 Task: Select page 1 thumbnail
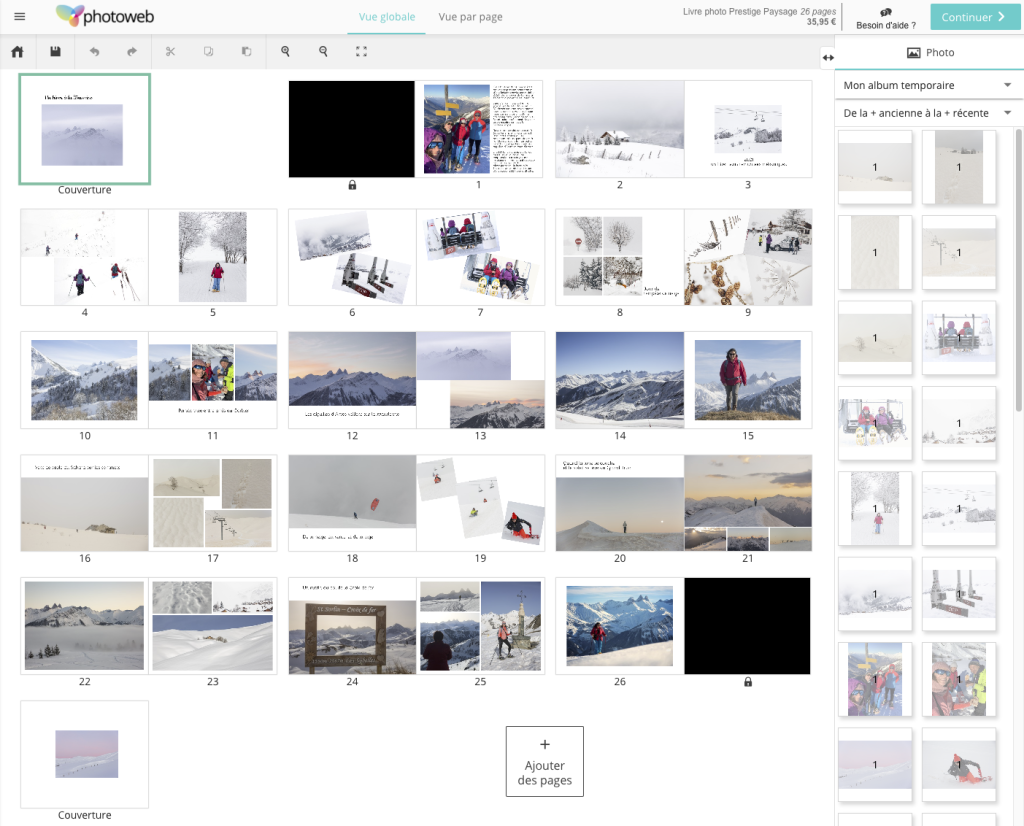pyautogui.click(x=479, y=129)
